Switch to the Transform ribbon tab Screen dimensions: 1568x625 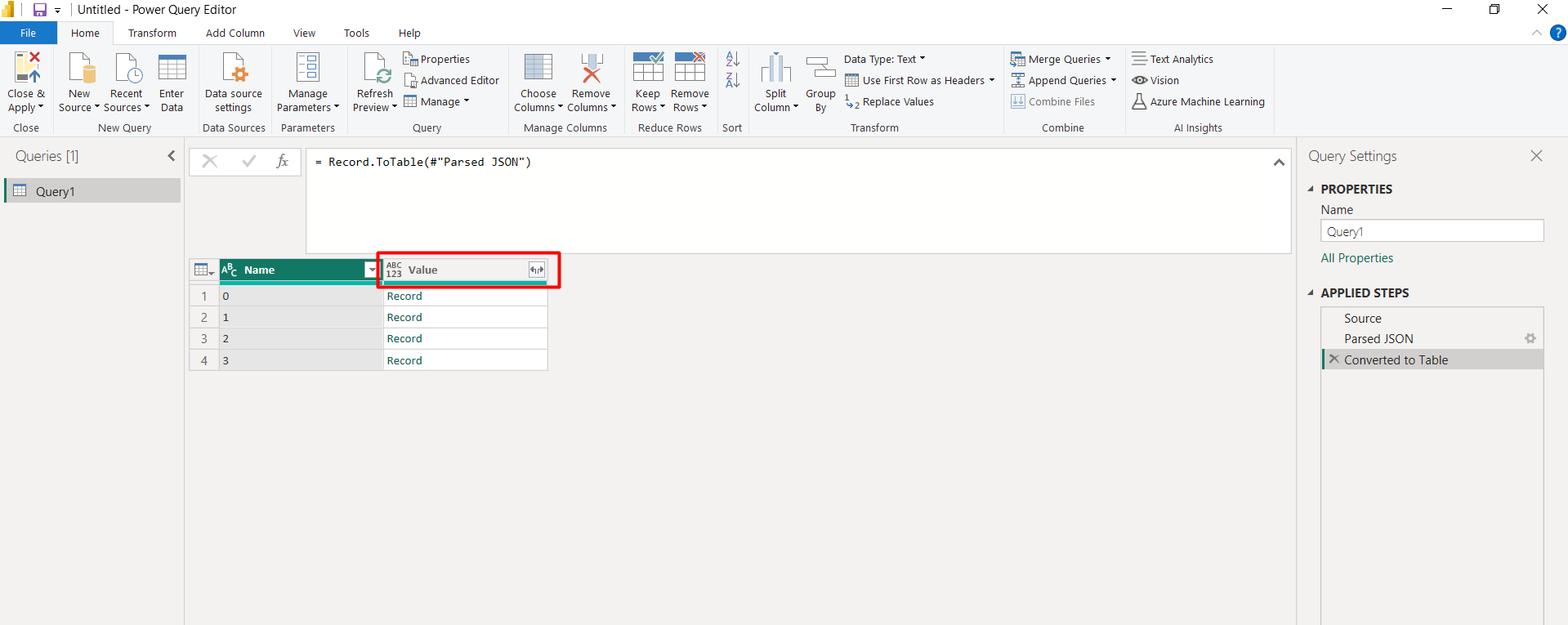coord(152,33)
